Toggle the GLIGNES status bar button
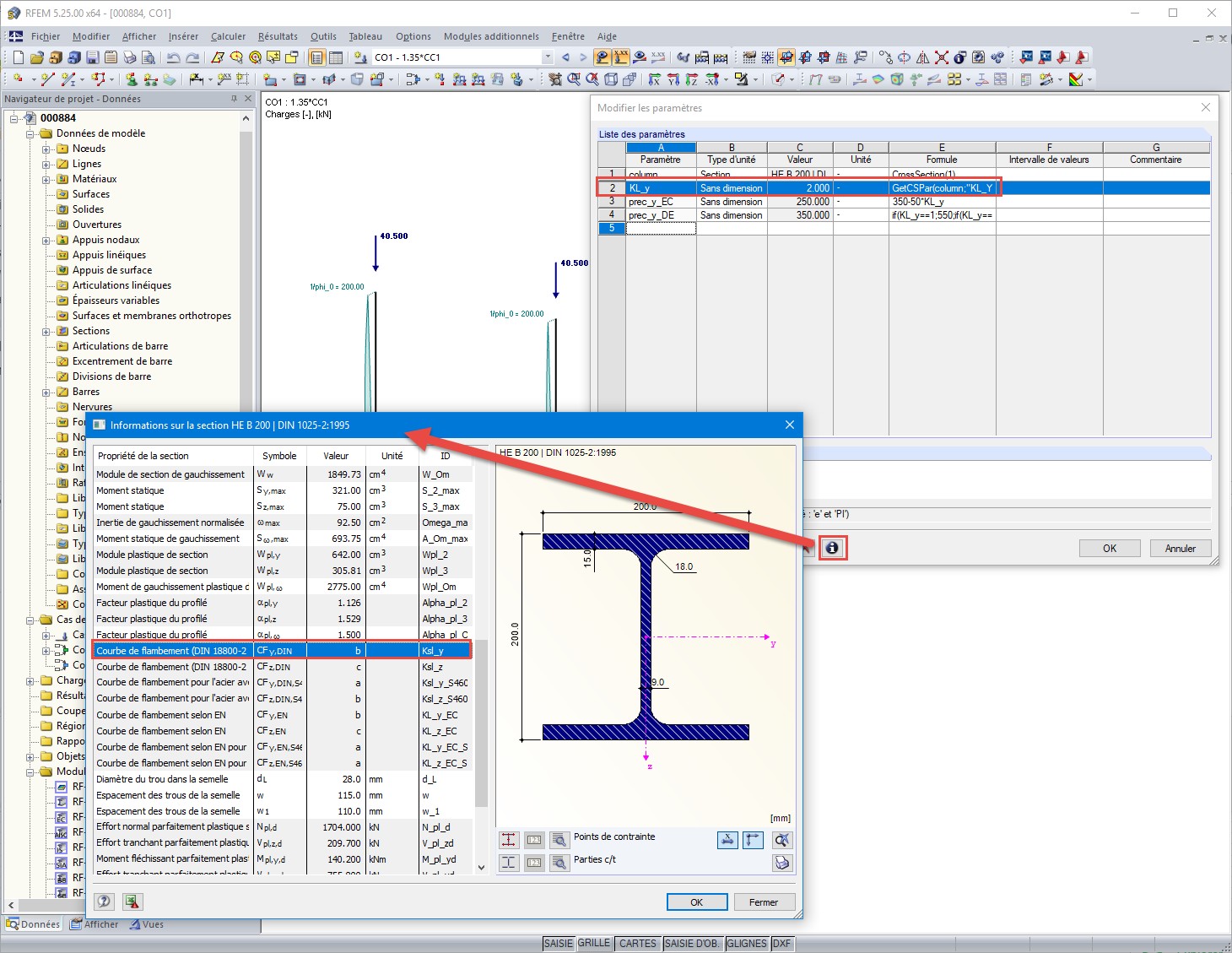Image resolution: width=1232 pixels, height=953 pixels. pos(747,944)
